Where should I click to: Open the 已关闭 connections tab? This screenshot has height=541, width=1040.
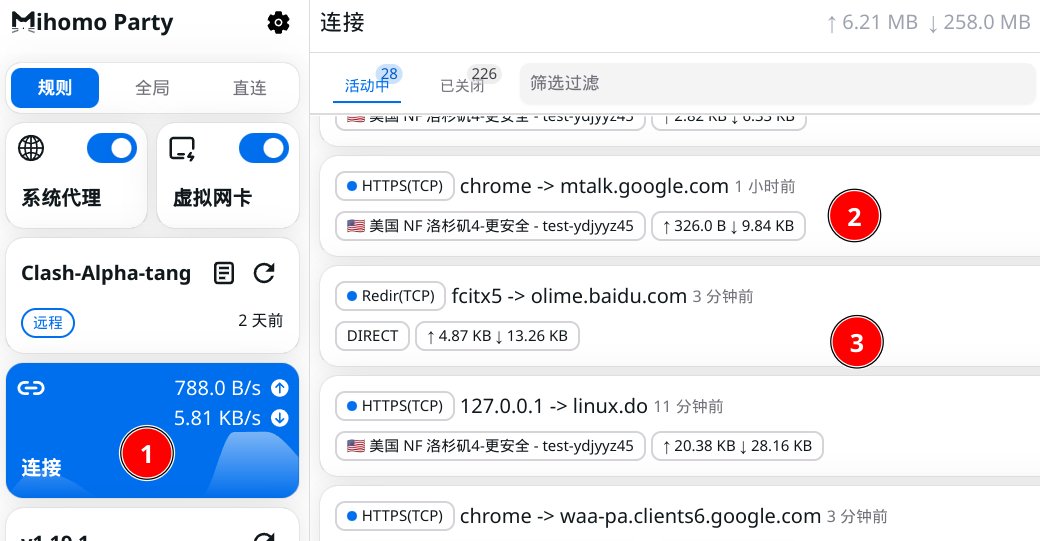click(x=462, y=86)
